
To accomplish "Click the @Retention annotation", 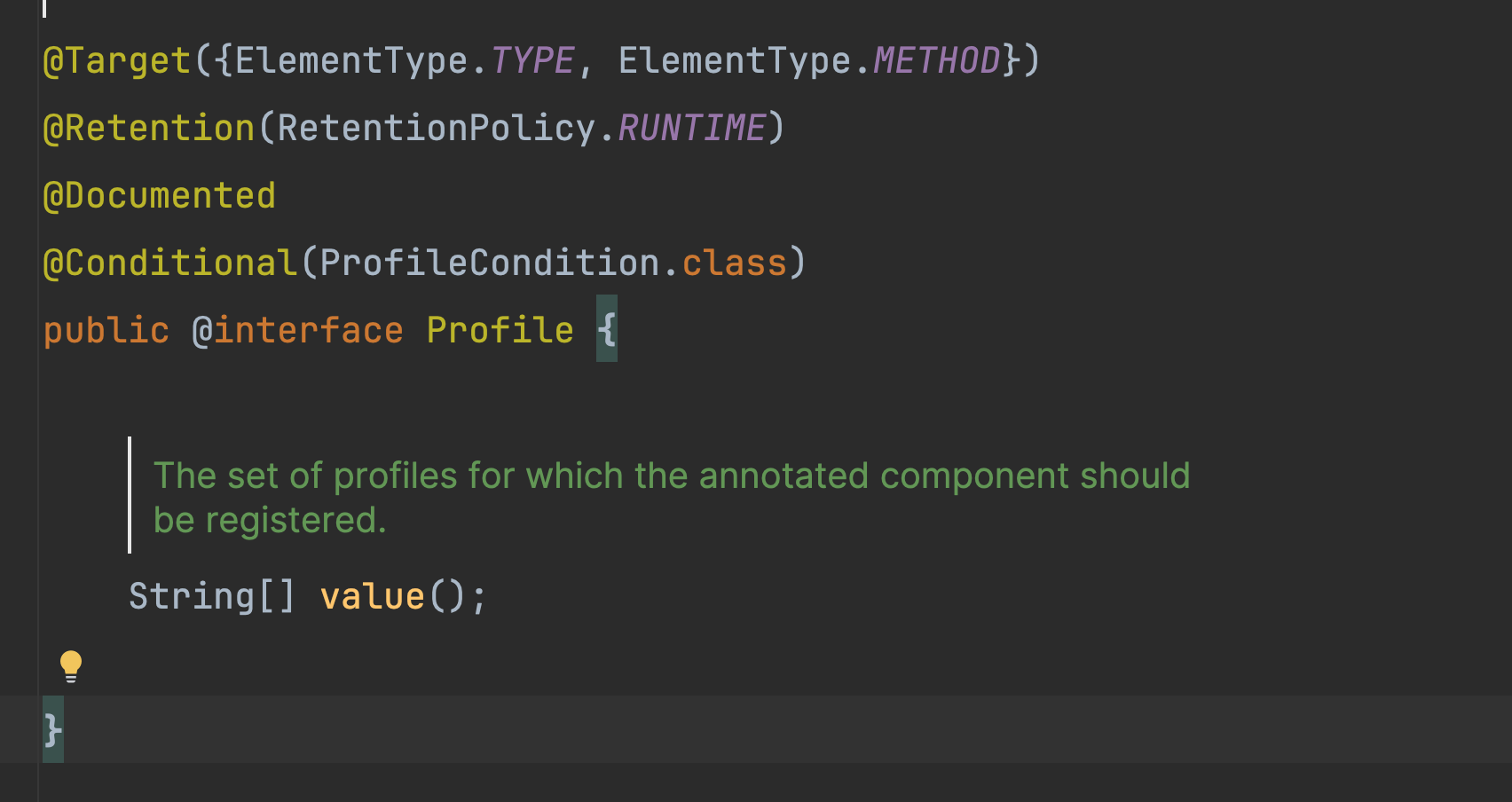I will [149, 129].
